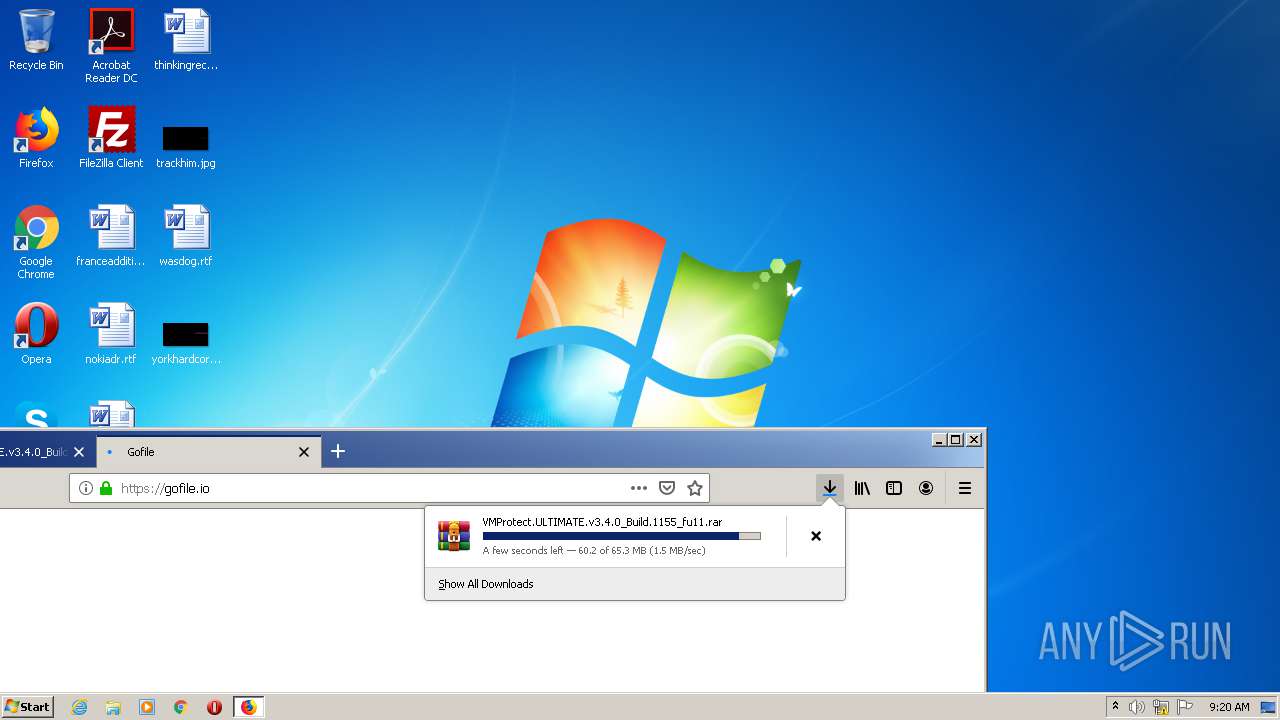Select FileZilla Client desktop shortcut
Viewport: 1280px width, 720px height.
111,138
